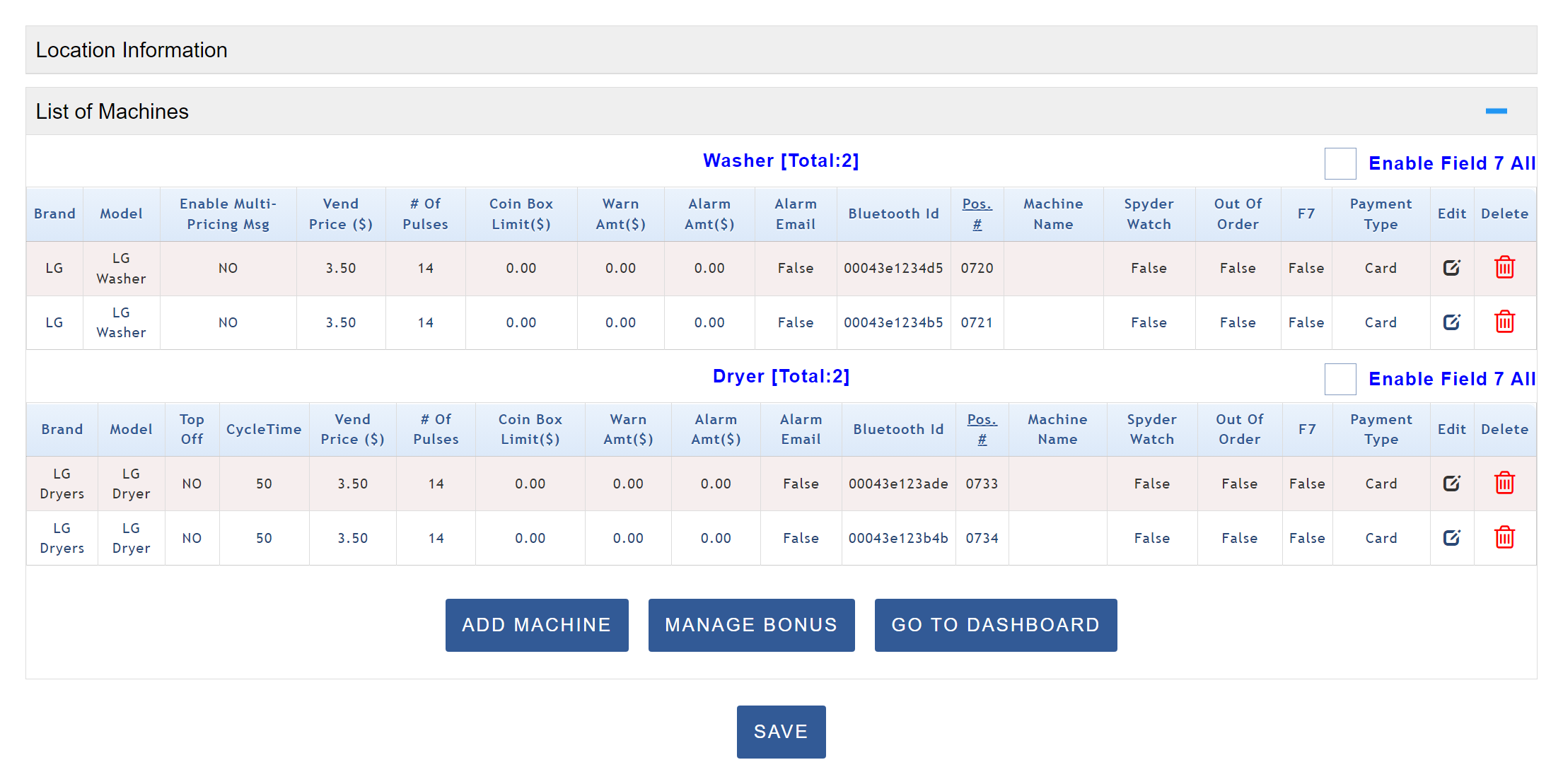The height and width of the screenshot is (784, 1563).
Task: Edit the washer at position 0720
Action: click(x=1451, y=268)
